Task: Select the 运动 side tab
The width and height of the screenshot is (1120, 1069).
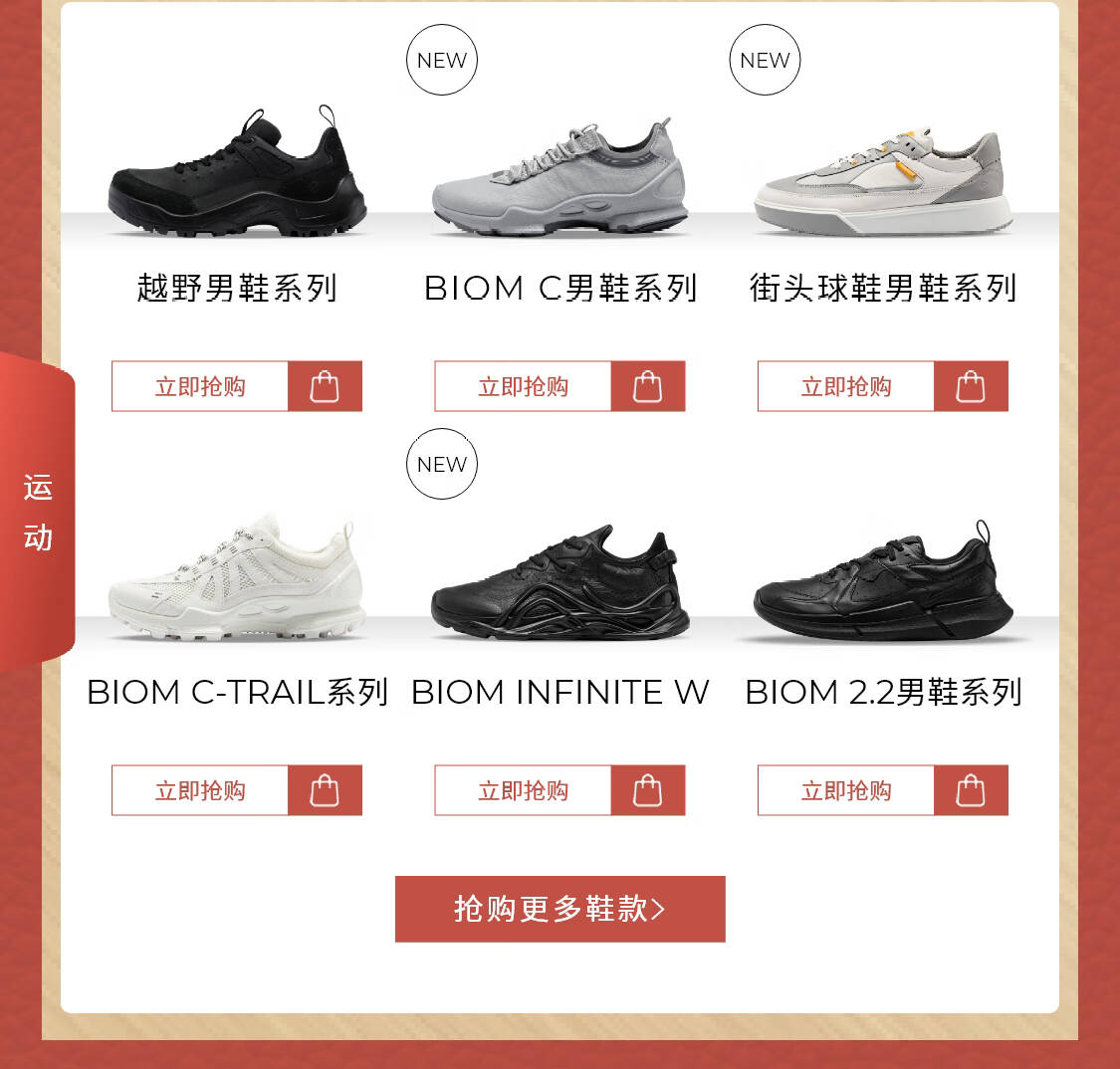Action: click(x=37, y=512)
